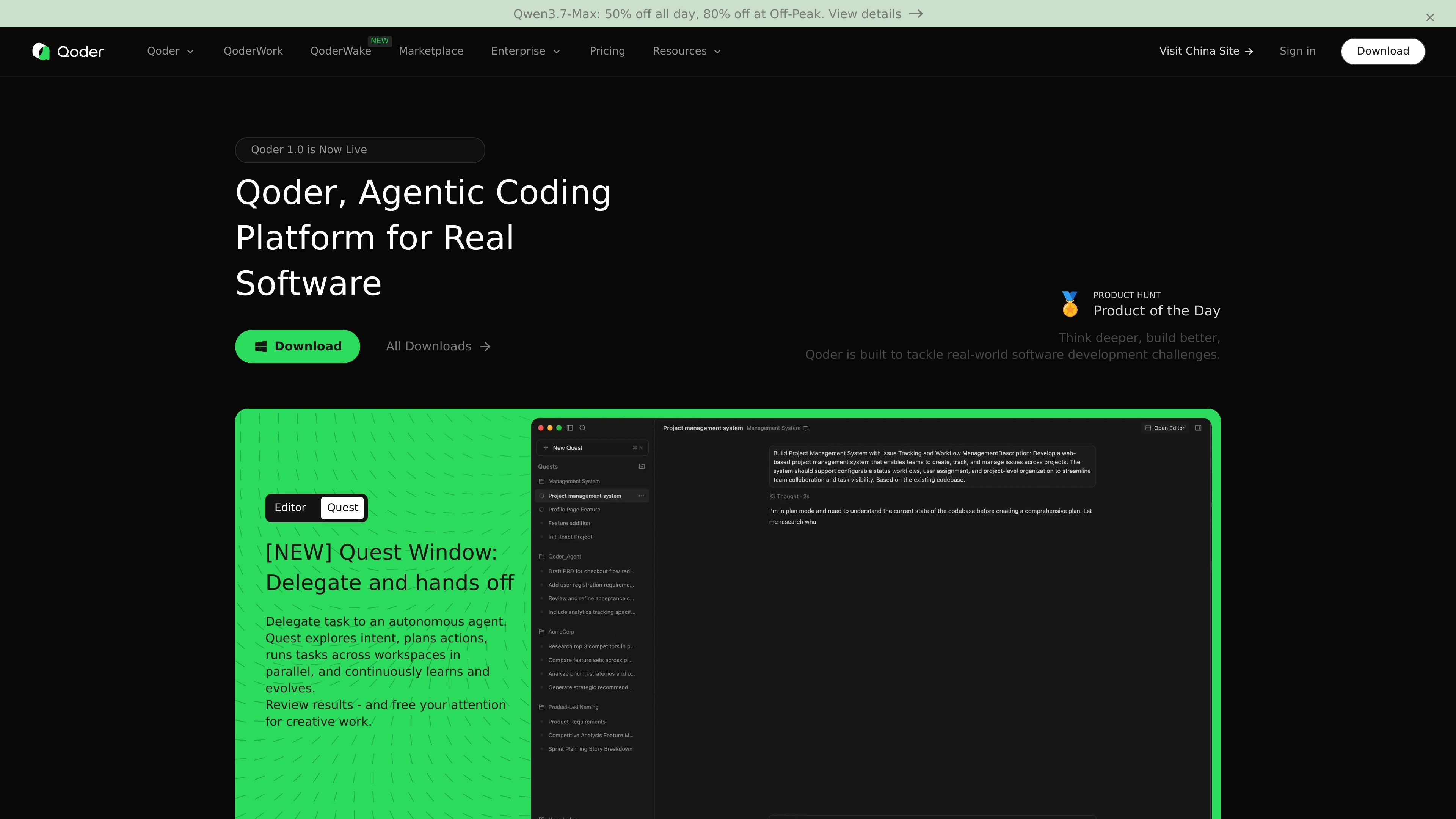The height and width of the screenshot is (819, 1456).
Task: Open the All Downloads link
Action: [x=438, y=347]
